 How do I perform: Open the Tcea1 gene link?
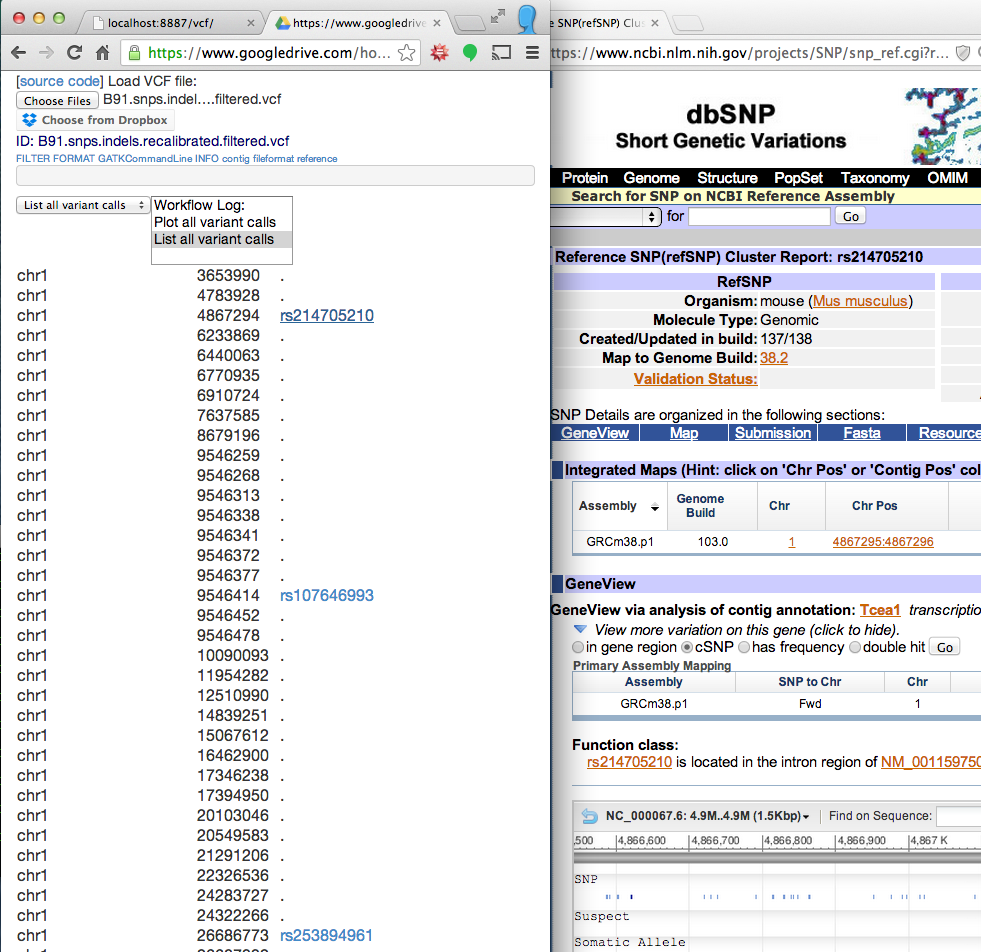pyautogui.click(x=880, y=610)
